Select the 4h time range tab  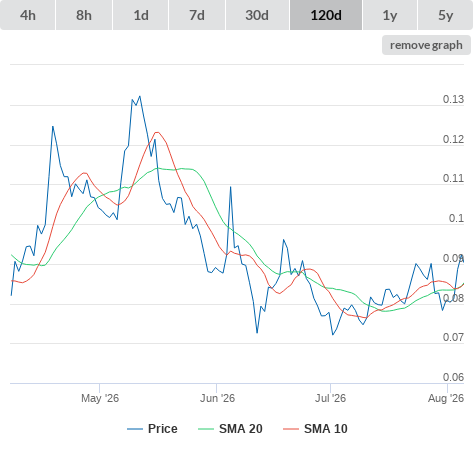tap(27, 15)
